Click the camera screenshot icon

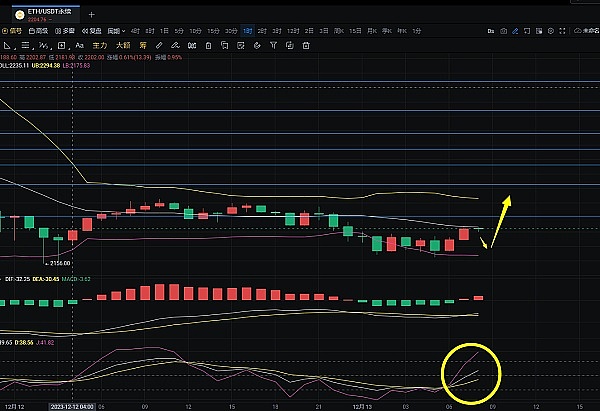(x=502, y=32)
